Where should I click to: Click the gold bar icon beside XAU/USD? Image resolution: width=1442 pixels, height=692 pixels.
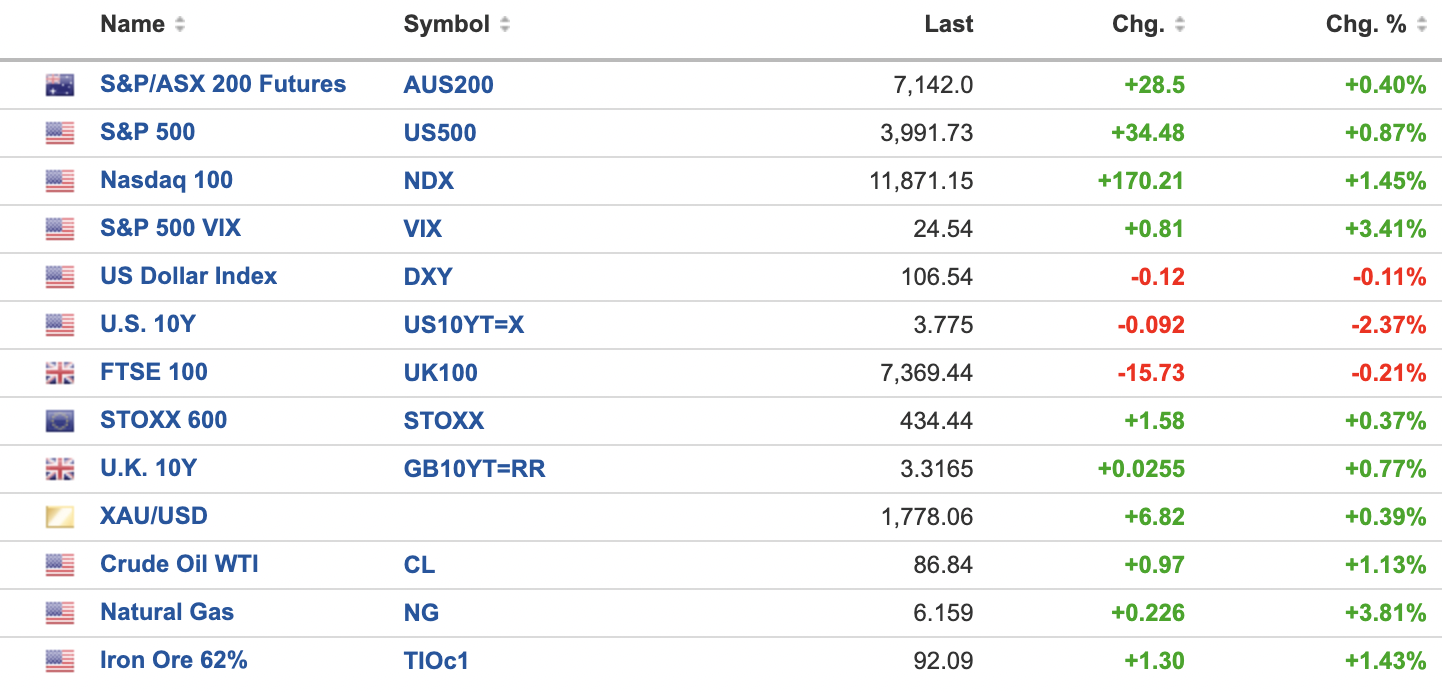(x=60, y=517)
